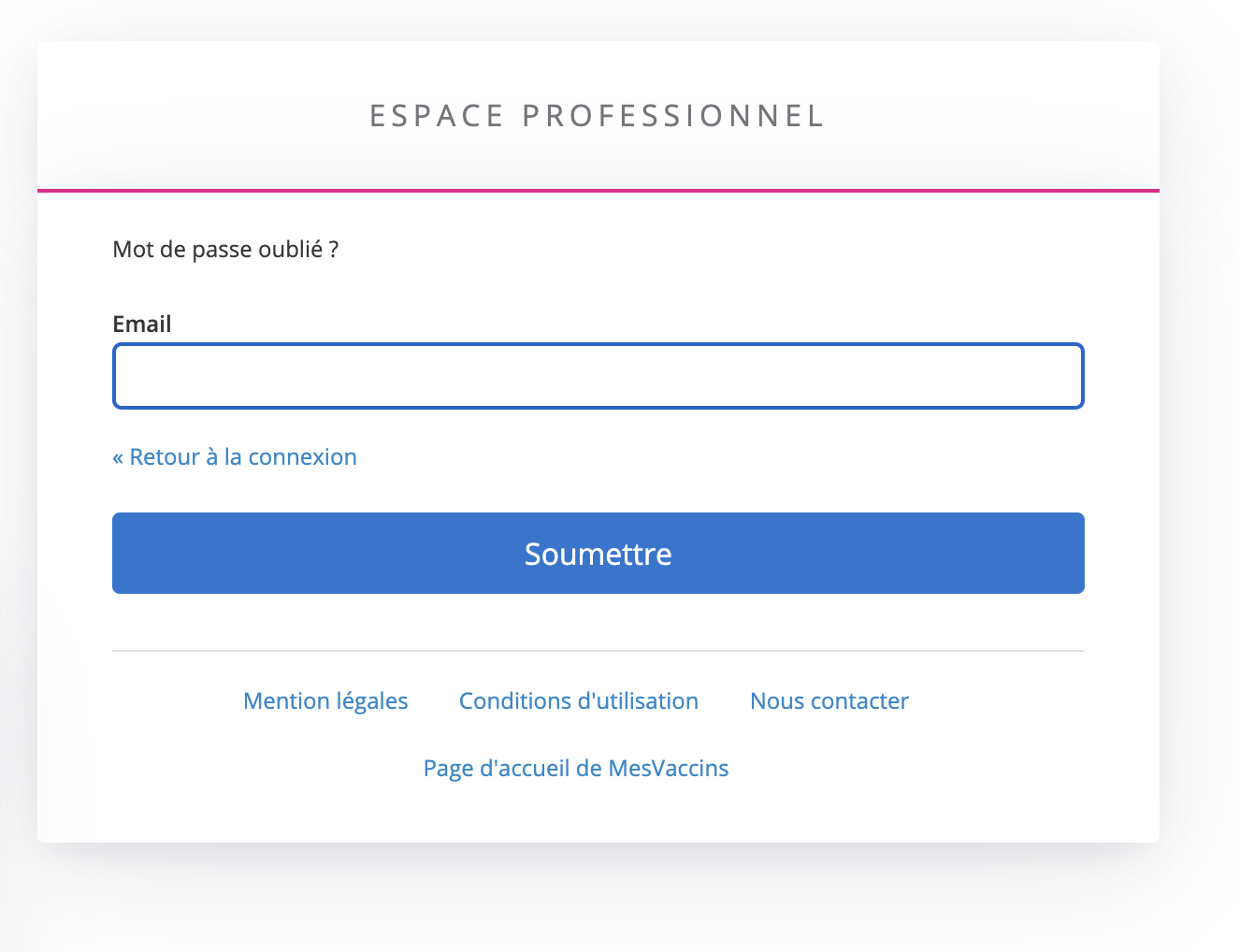Click the question mark after oublié
Image resolution: width=1240 pixels, height=952 pixels.
click(334, 250)
